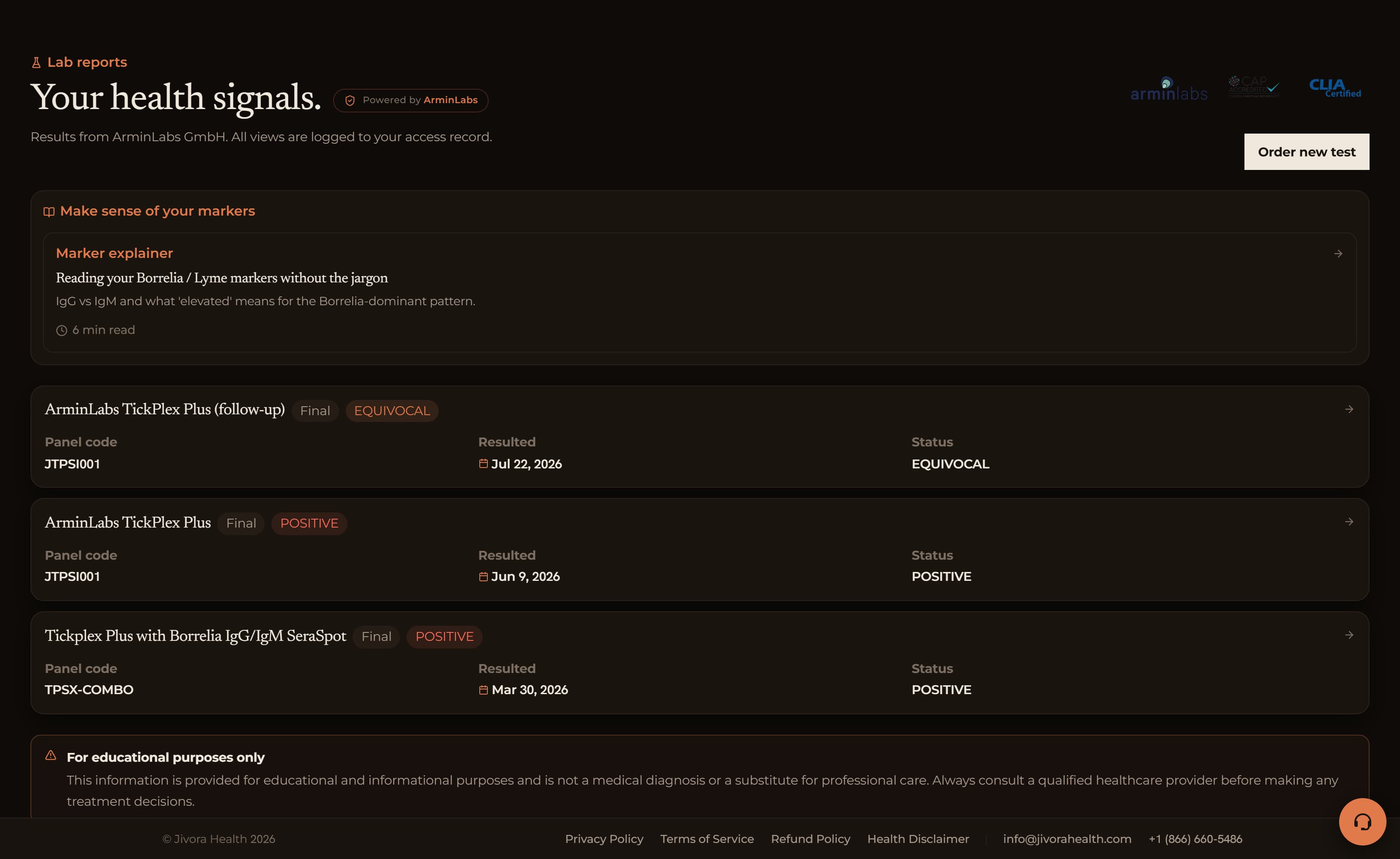Viewport: 1400px width, 859px height.
Task: Click the arminlabs logo
Action: pyautogui.click(x=1169, y=89)
